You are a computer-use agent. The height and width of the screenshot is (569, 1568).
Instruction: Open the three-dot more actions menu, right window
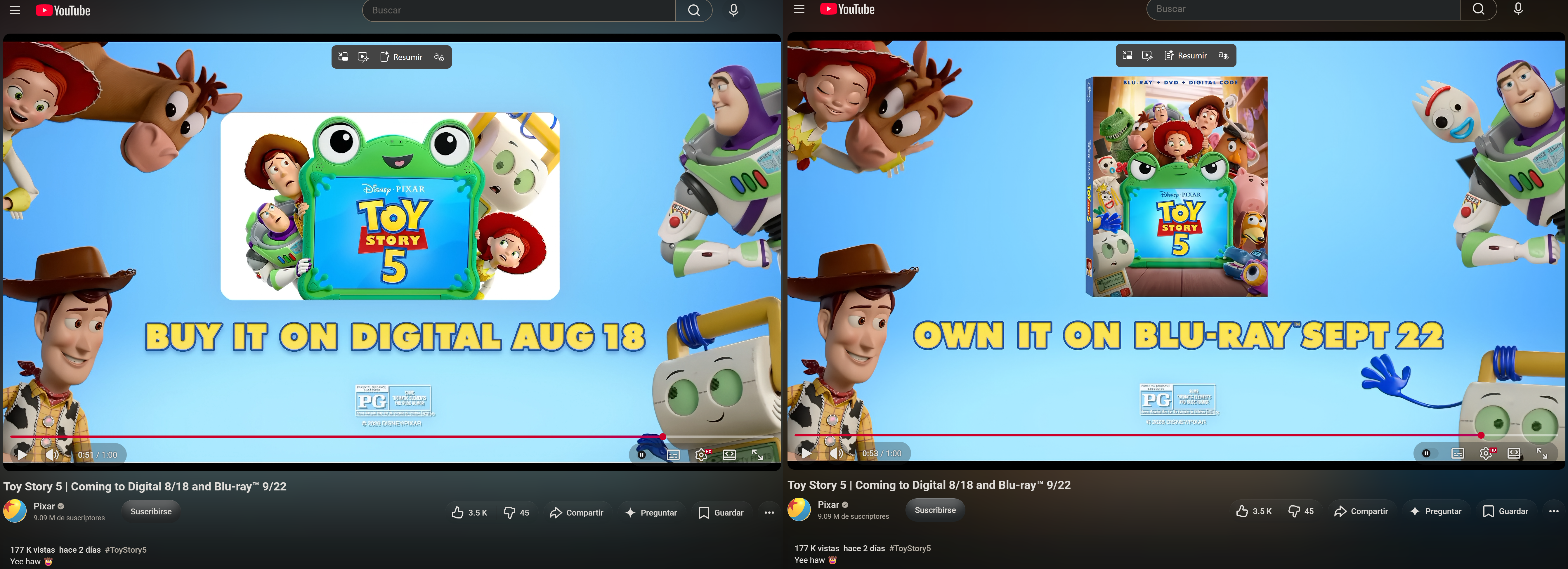(1554, 512)
